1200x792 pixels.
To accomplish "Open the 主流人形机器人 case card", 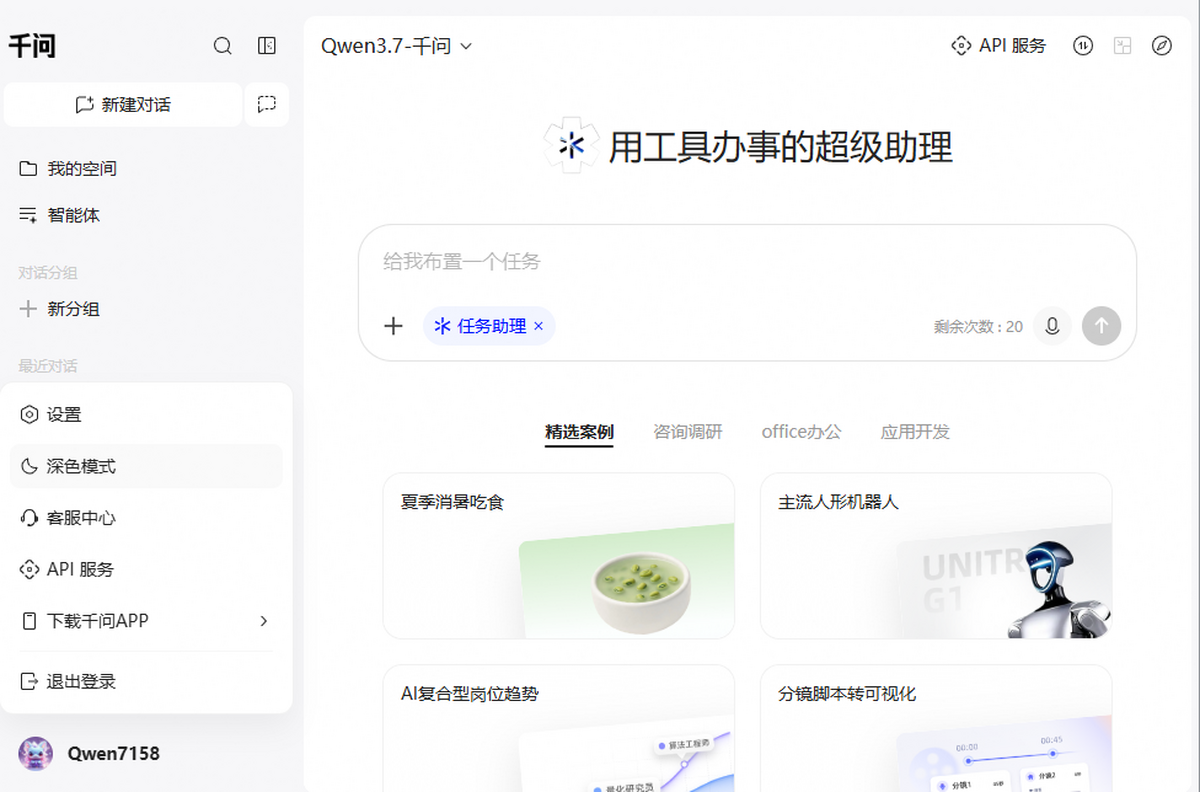I will (x=936, y=556).
